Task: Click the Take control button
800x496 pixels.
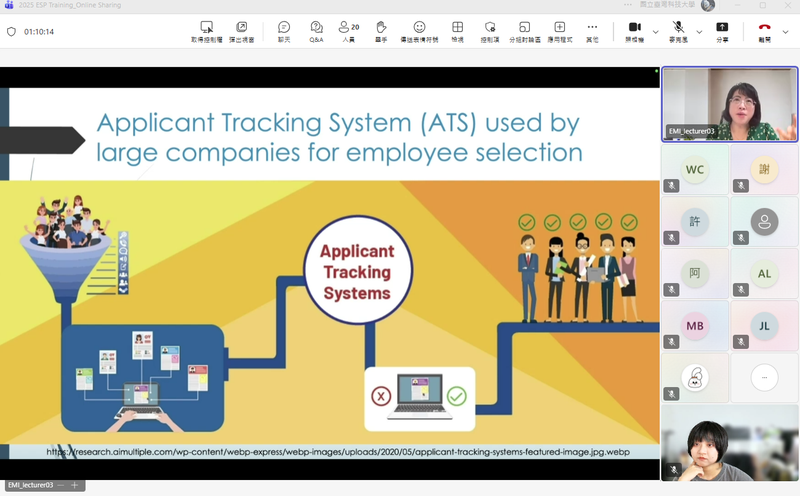Action: click(207, 31)
